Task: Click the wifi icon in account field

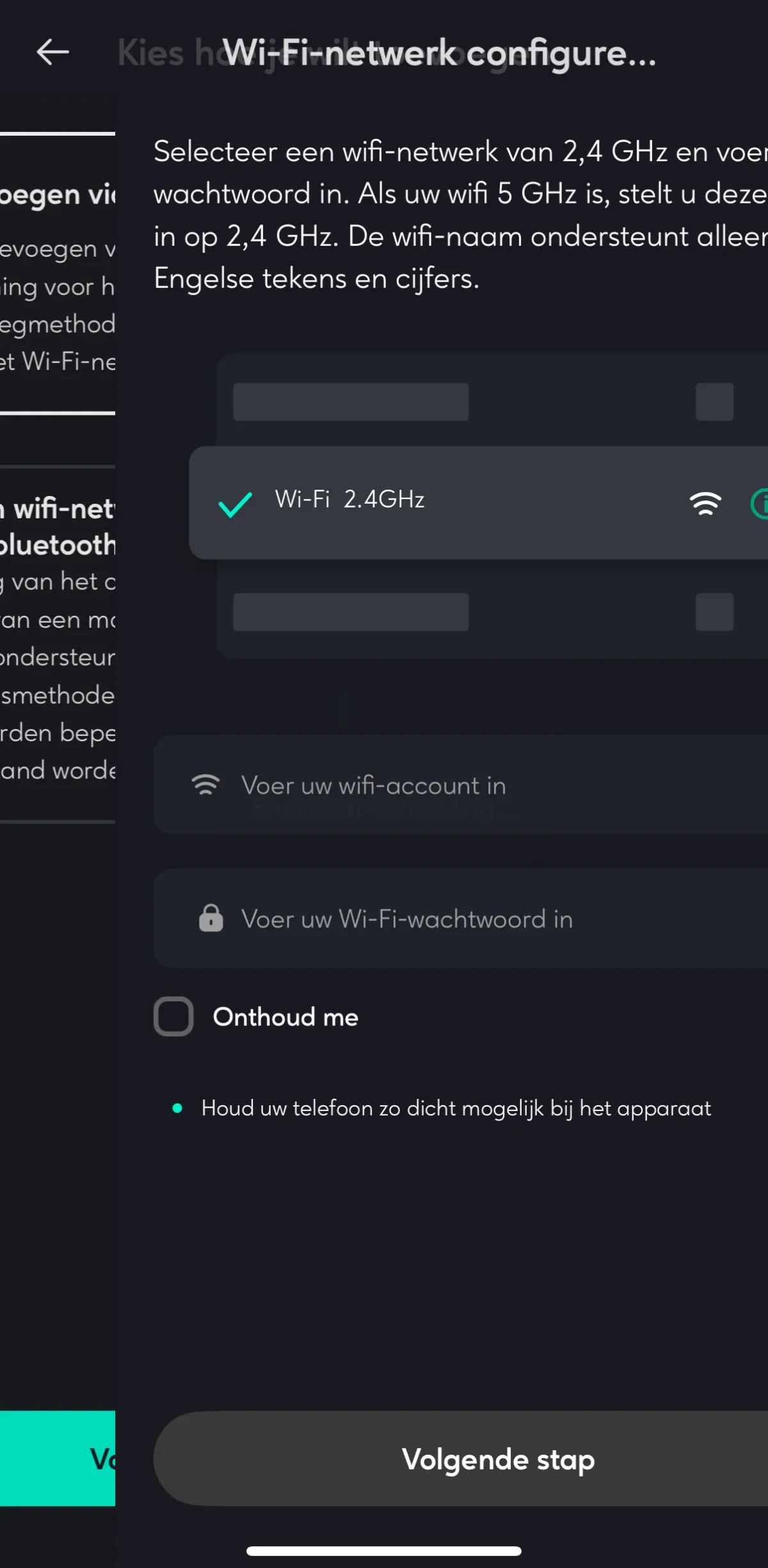Action: [205, 785]
